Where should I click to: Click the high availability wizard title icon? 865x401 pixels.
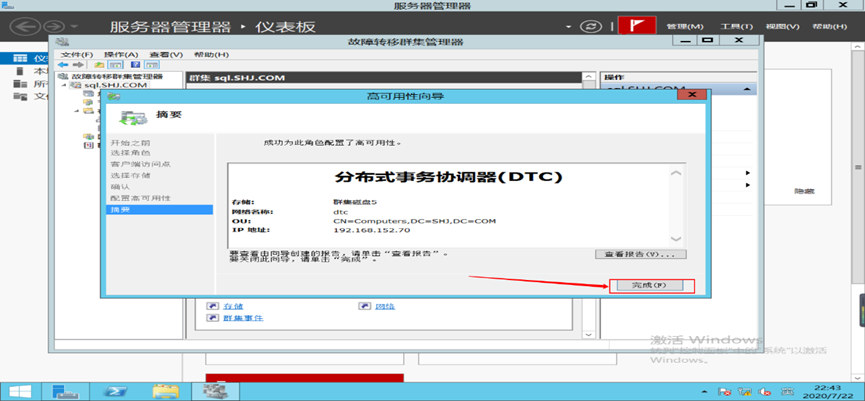tap(114, 97)
